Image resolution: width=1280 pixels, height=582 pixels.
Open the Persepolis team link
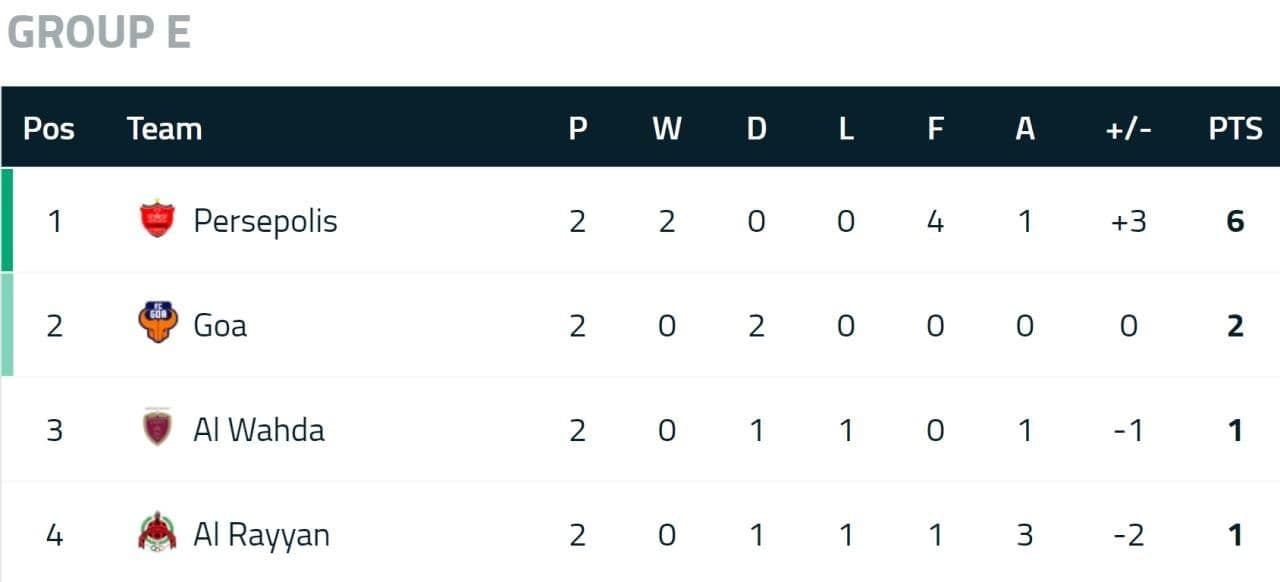coord(265,220)
